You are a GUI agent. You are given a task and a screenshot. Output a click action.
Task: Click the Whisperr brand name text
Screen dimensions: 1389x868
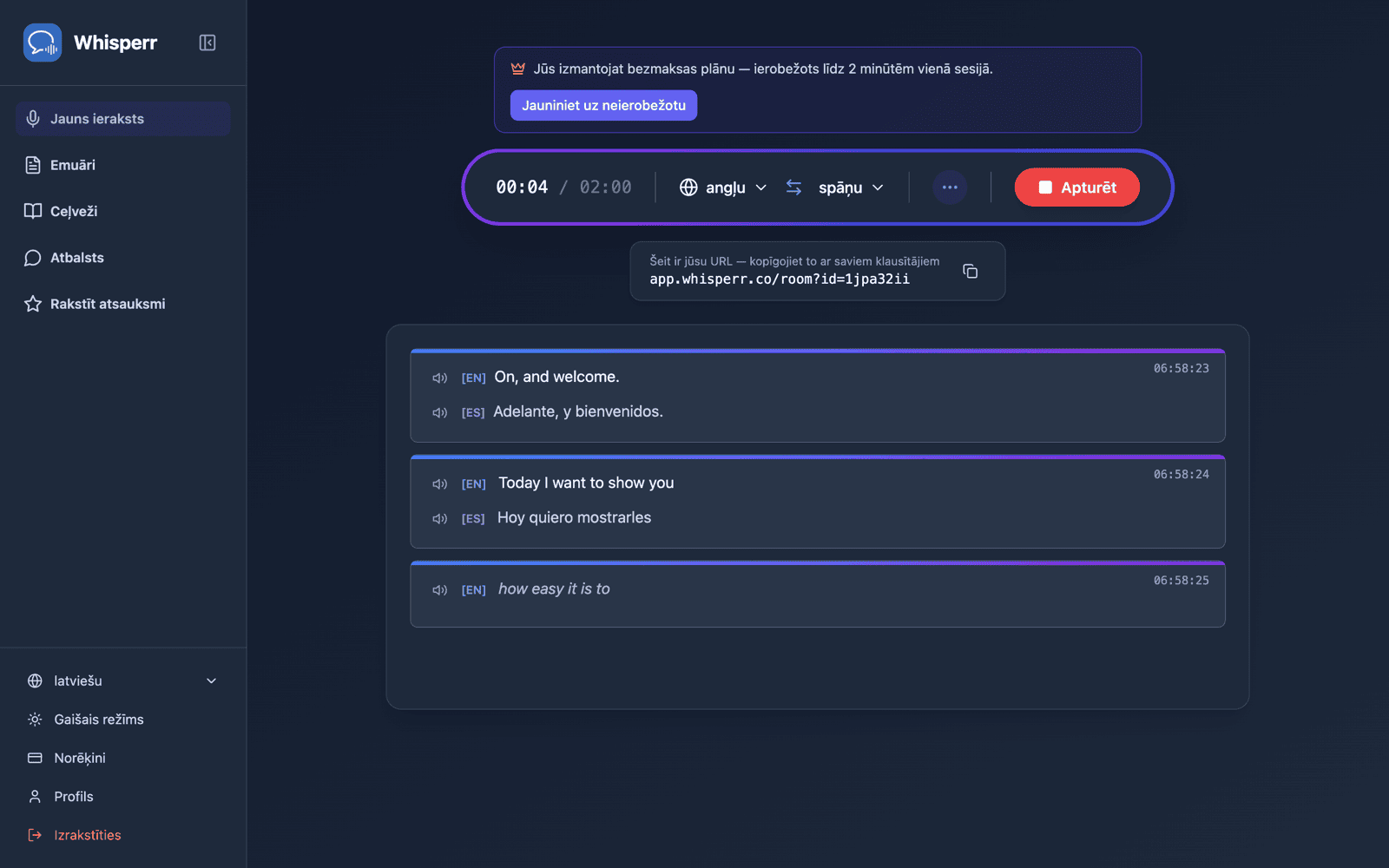tap(115, 43)
